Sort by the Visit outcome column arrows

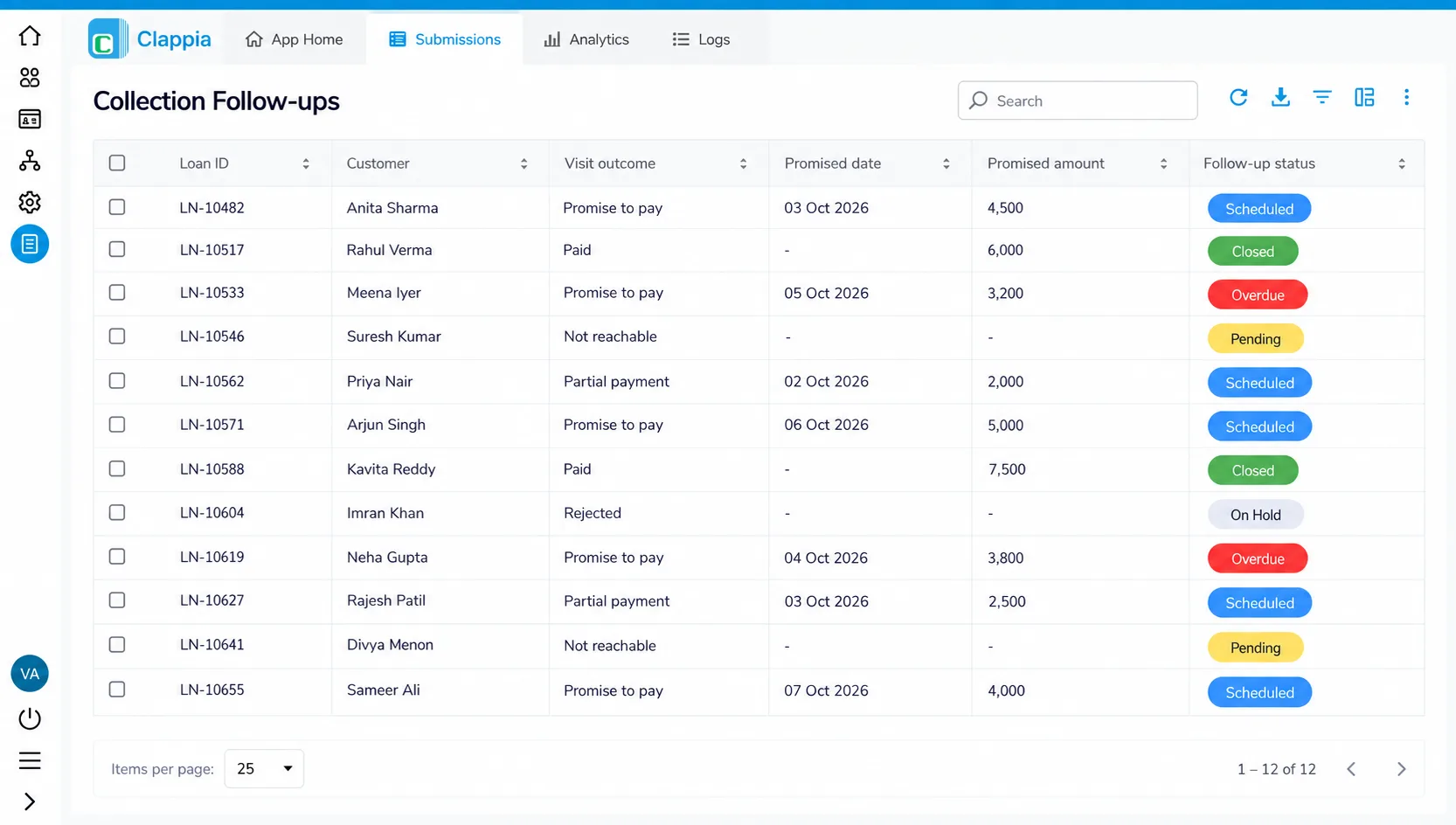743,163
